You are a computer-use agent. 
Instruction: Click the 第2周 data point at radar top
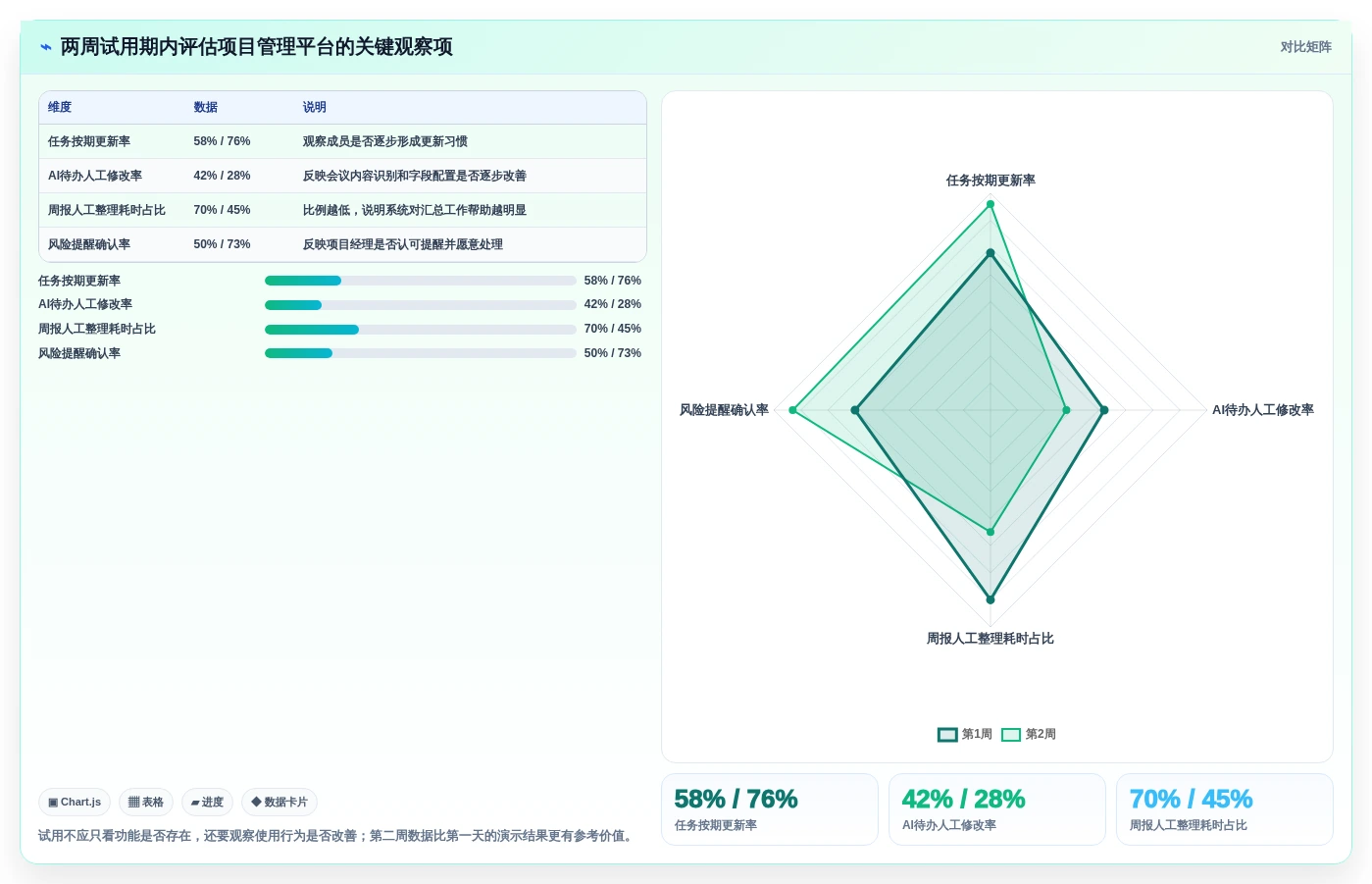991,204
